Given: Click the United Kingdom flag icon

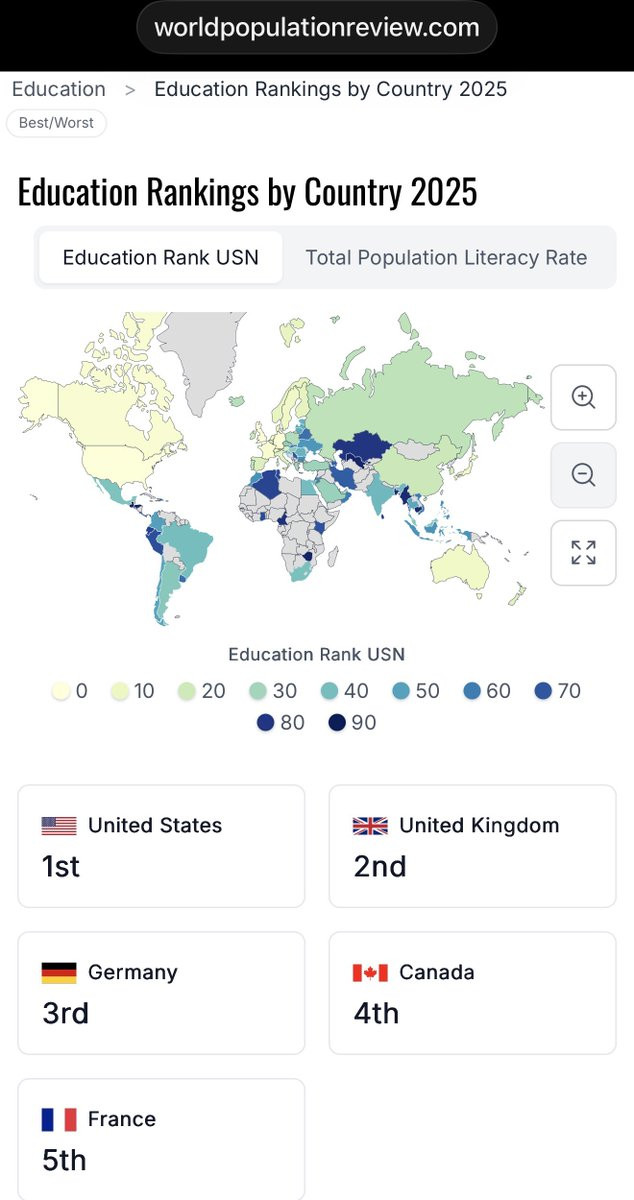Looking at the screenshot, I should click(370, 826).
